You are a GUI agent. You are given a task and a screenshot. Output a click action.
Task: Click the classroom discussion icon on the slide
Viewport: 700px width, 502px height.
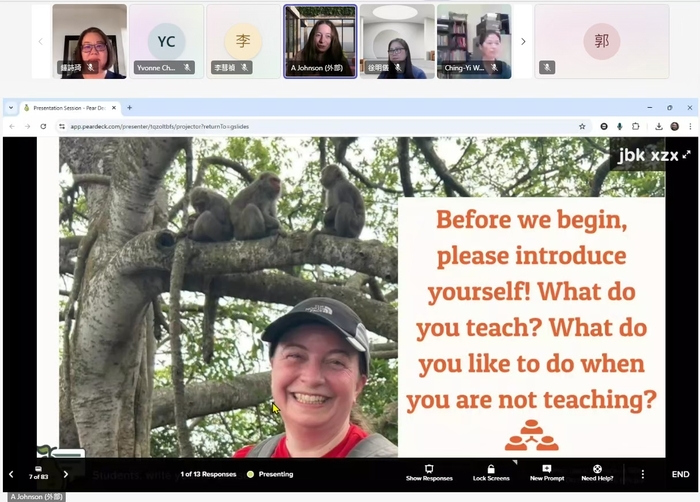pos(531,435)
